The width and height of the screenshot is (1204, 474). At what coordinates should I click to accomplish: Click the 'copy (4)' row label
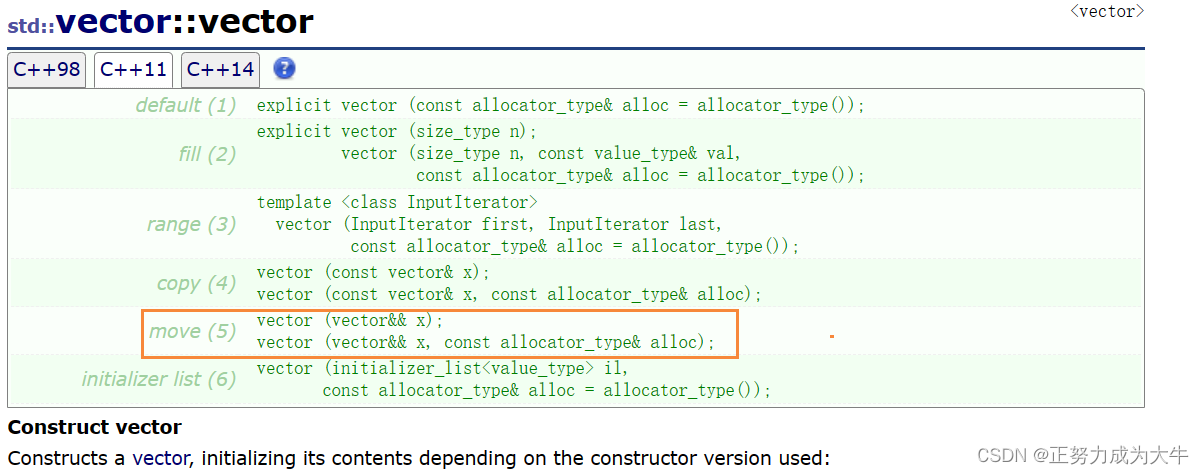pos(197,283)
